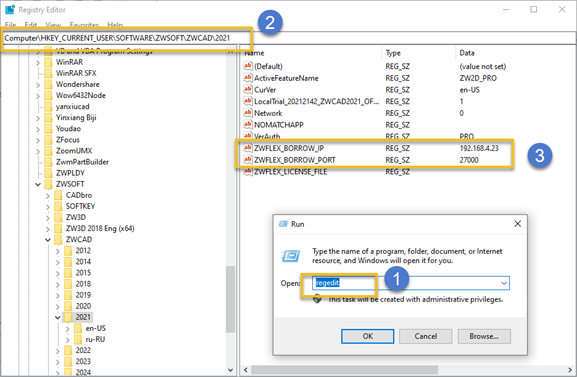Click the CADbro folder icon
The height and width of the screenshot is (377, 577).
tap(58, 195)
